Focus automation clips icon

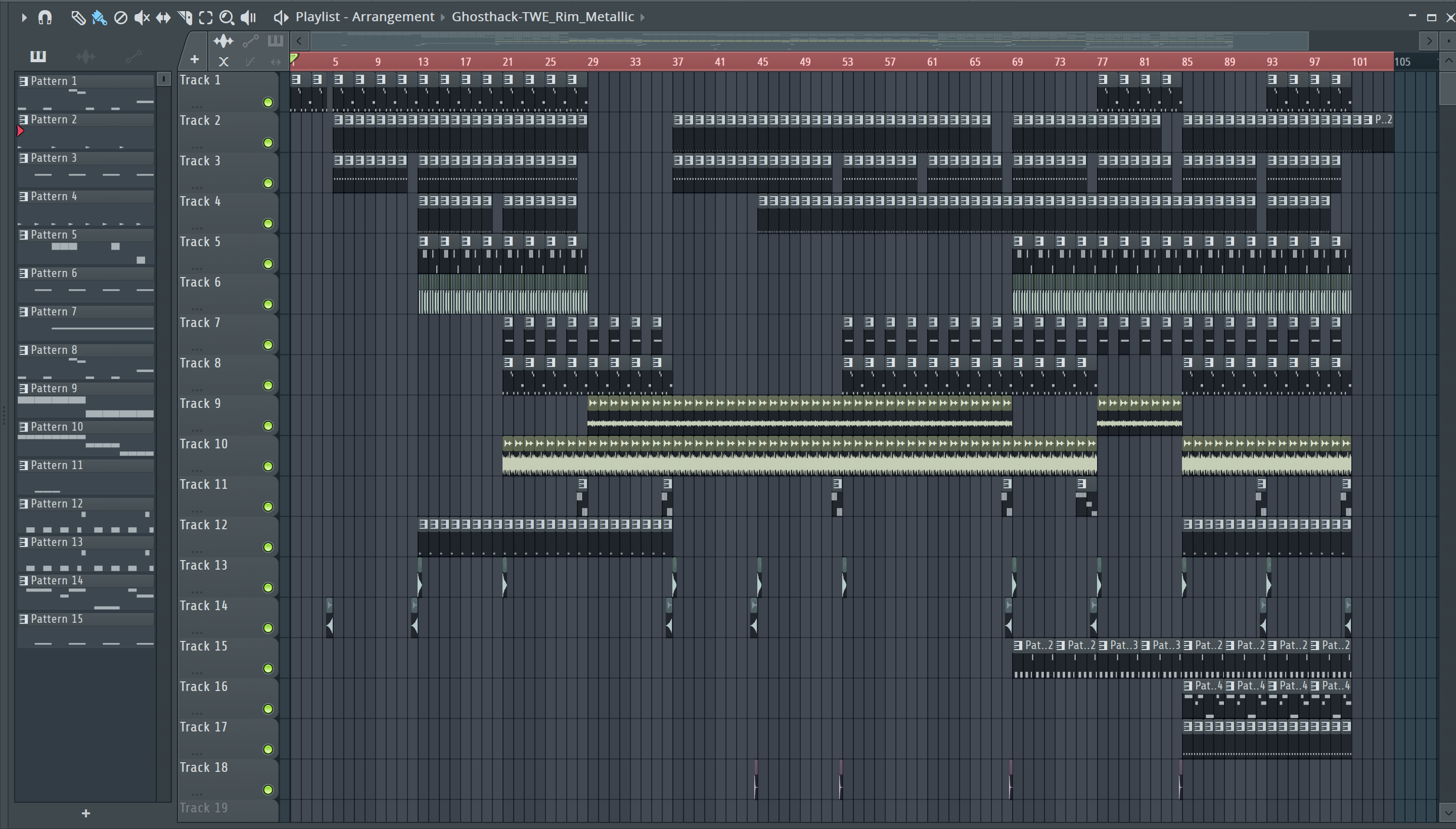coord(251,40)
